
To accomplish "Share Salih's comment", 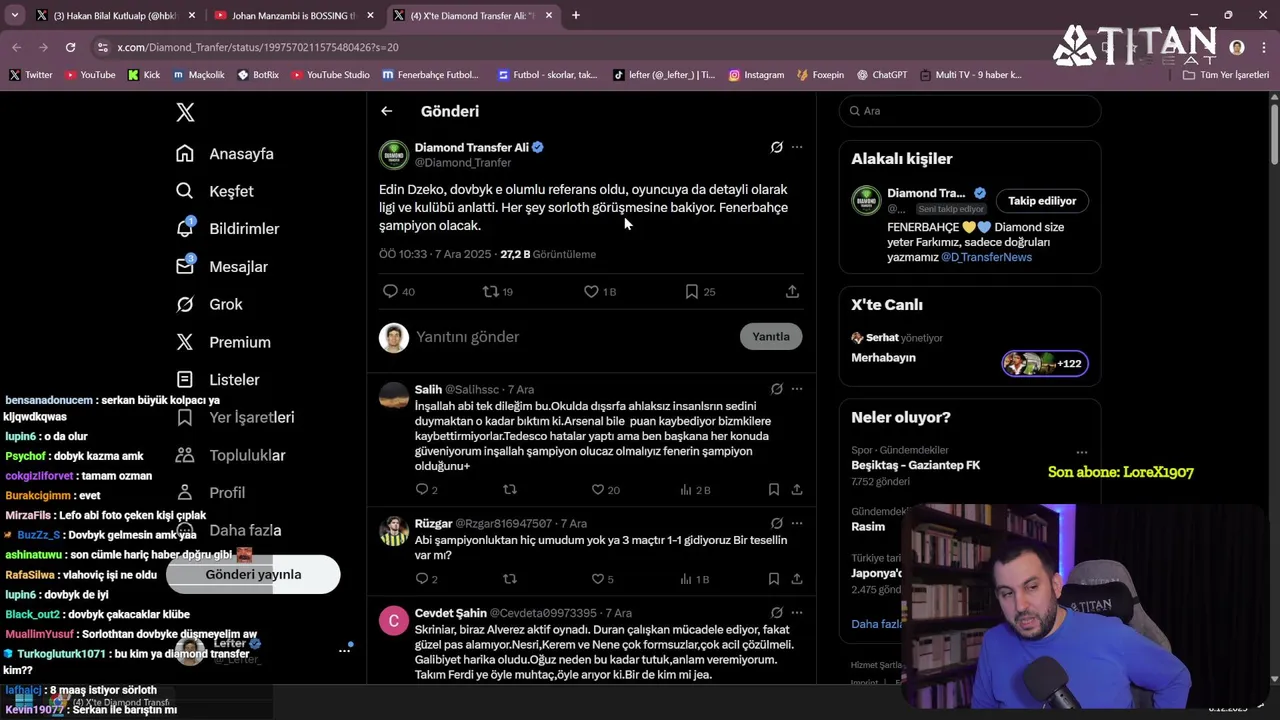I will point(797,490).
